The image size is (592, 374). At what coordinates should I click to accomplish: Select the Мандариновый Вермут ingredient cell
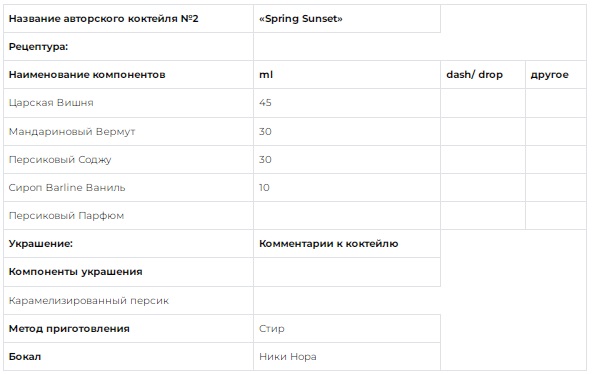click(x=128, y=131)
